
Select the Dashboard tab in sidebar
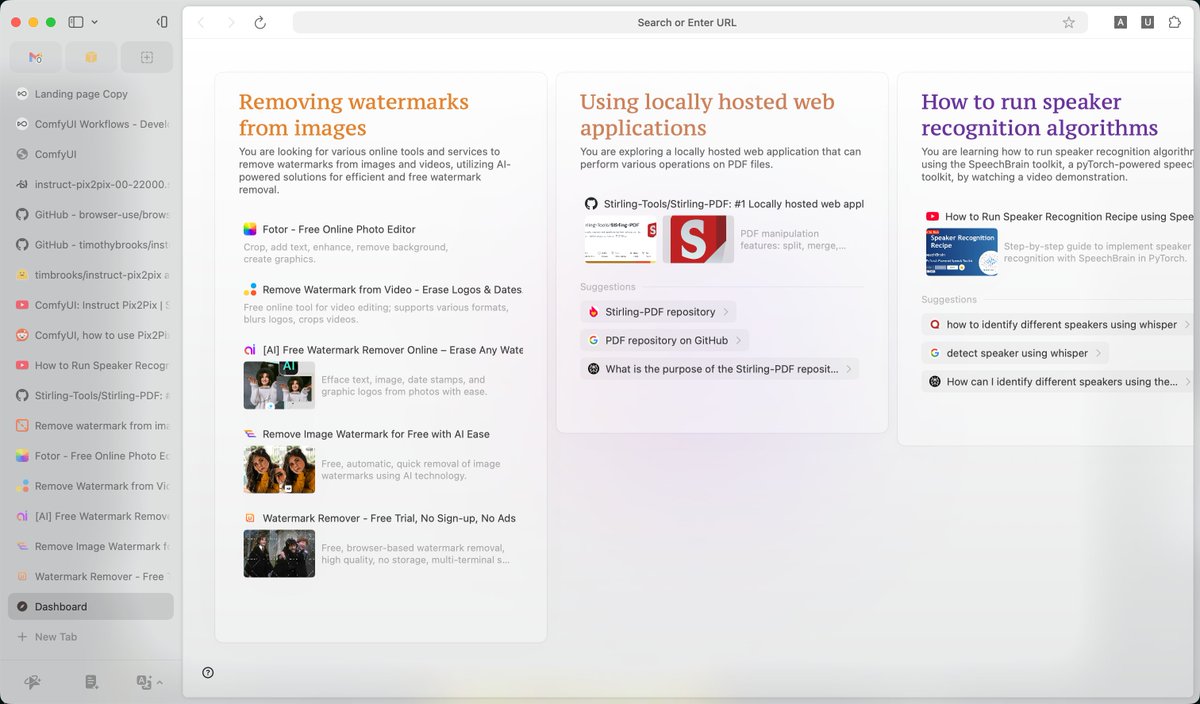91,606
